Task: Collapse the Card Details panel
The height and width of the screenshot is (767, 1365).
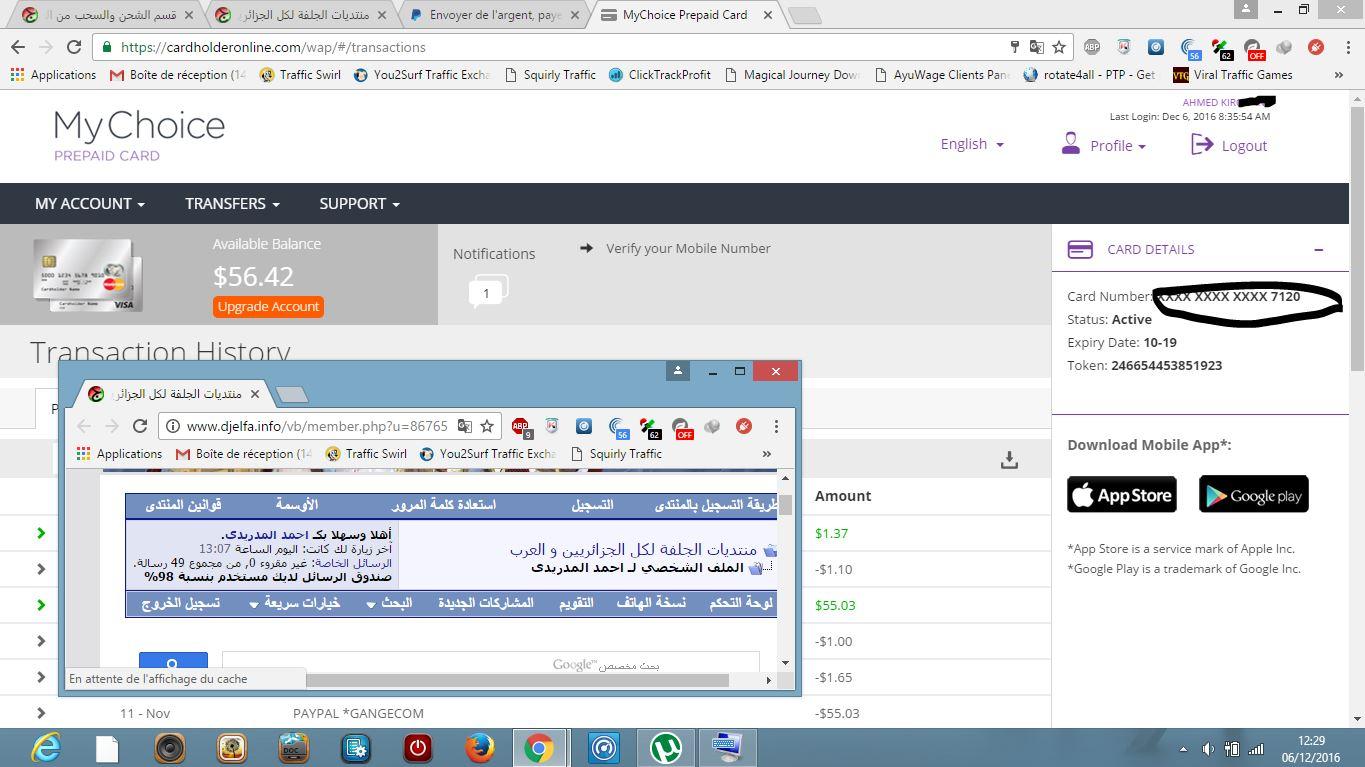Action: (x=1318, y=250)
